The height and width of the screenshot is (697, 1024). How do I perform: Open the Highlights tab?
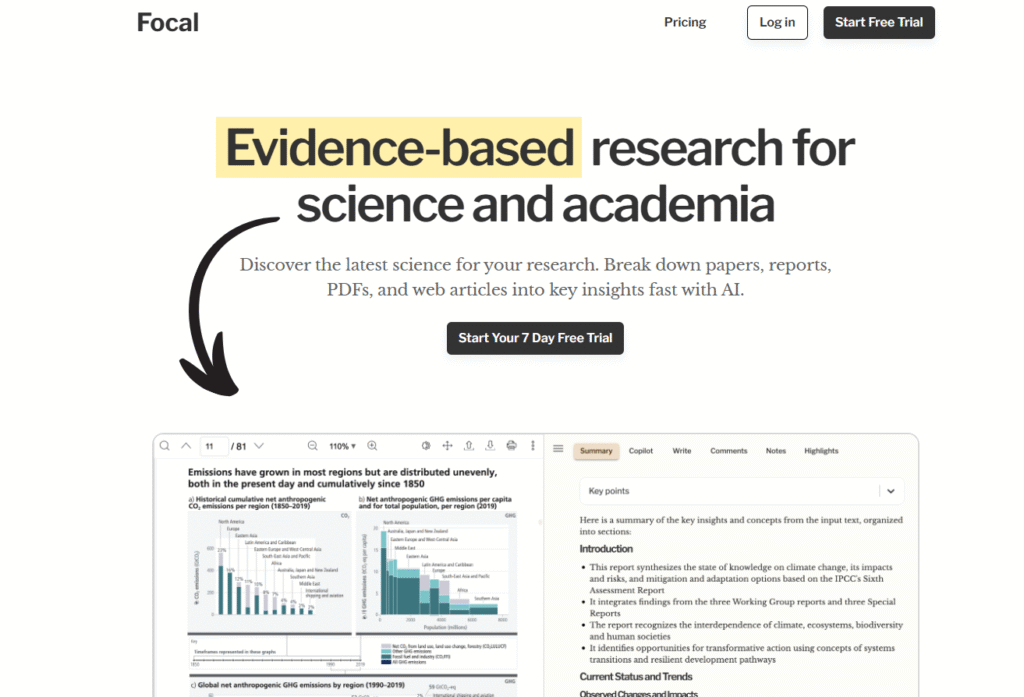click(x=821, y=451)
